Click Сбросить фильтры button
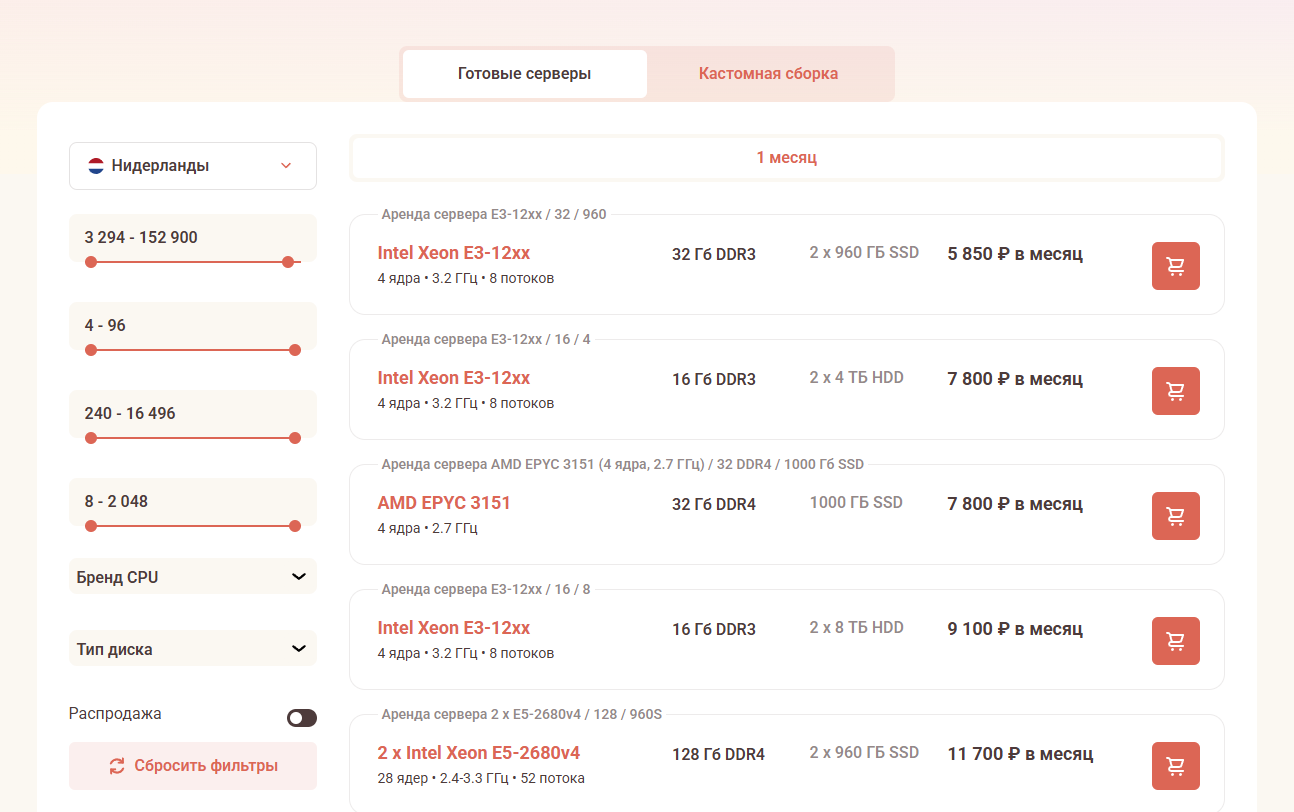 pyautogui.click(x=193, y=766)
